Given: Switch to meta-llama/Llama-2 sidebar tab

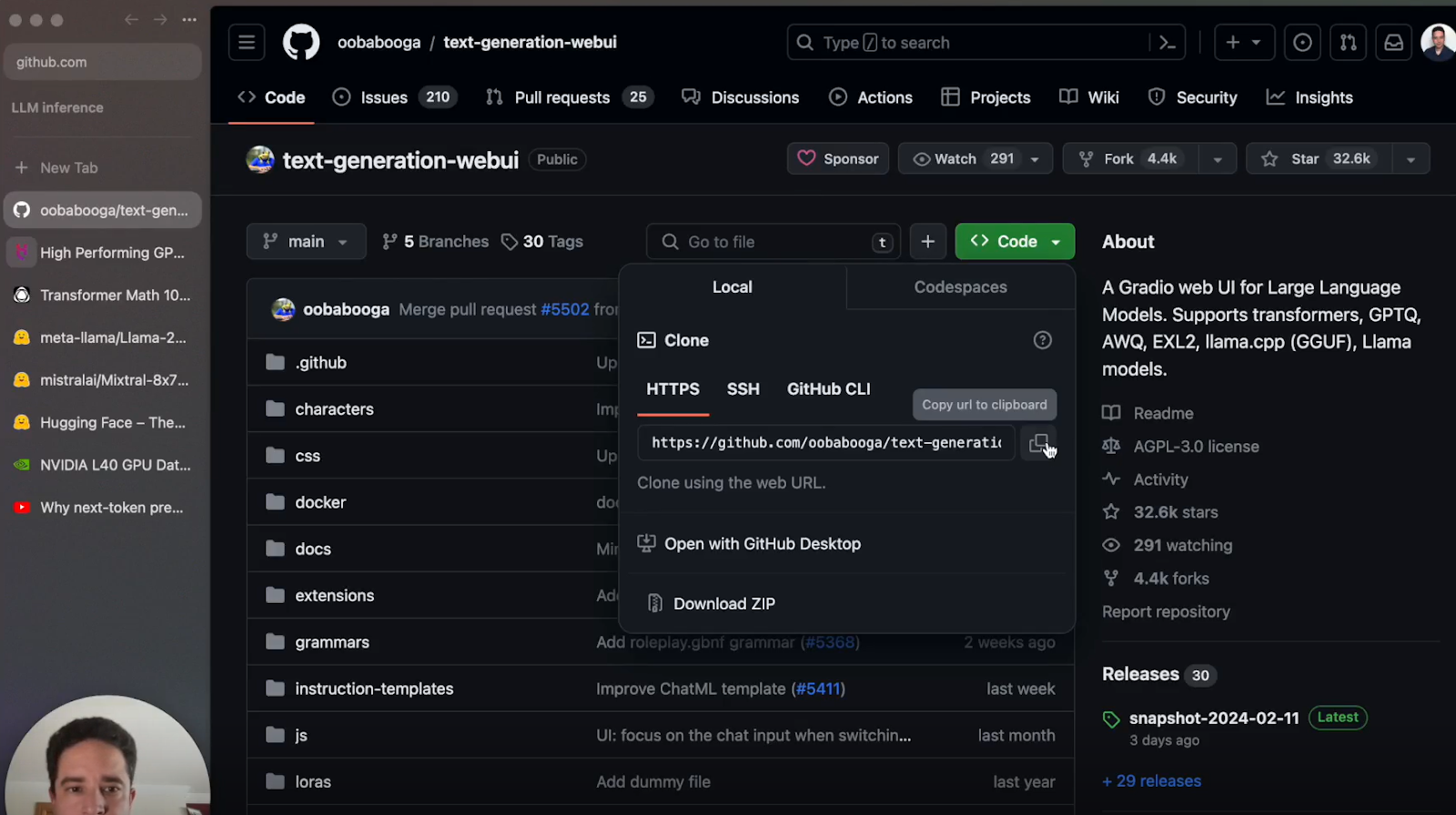Looking at the screenshot, I should pos(103,337).
